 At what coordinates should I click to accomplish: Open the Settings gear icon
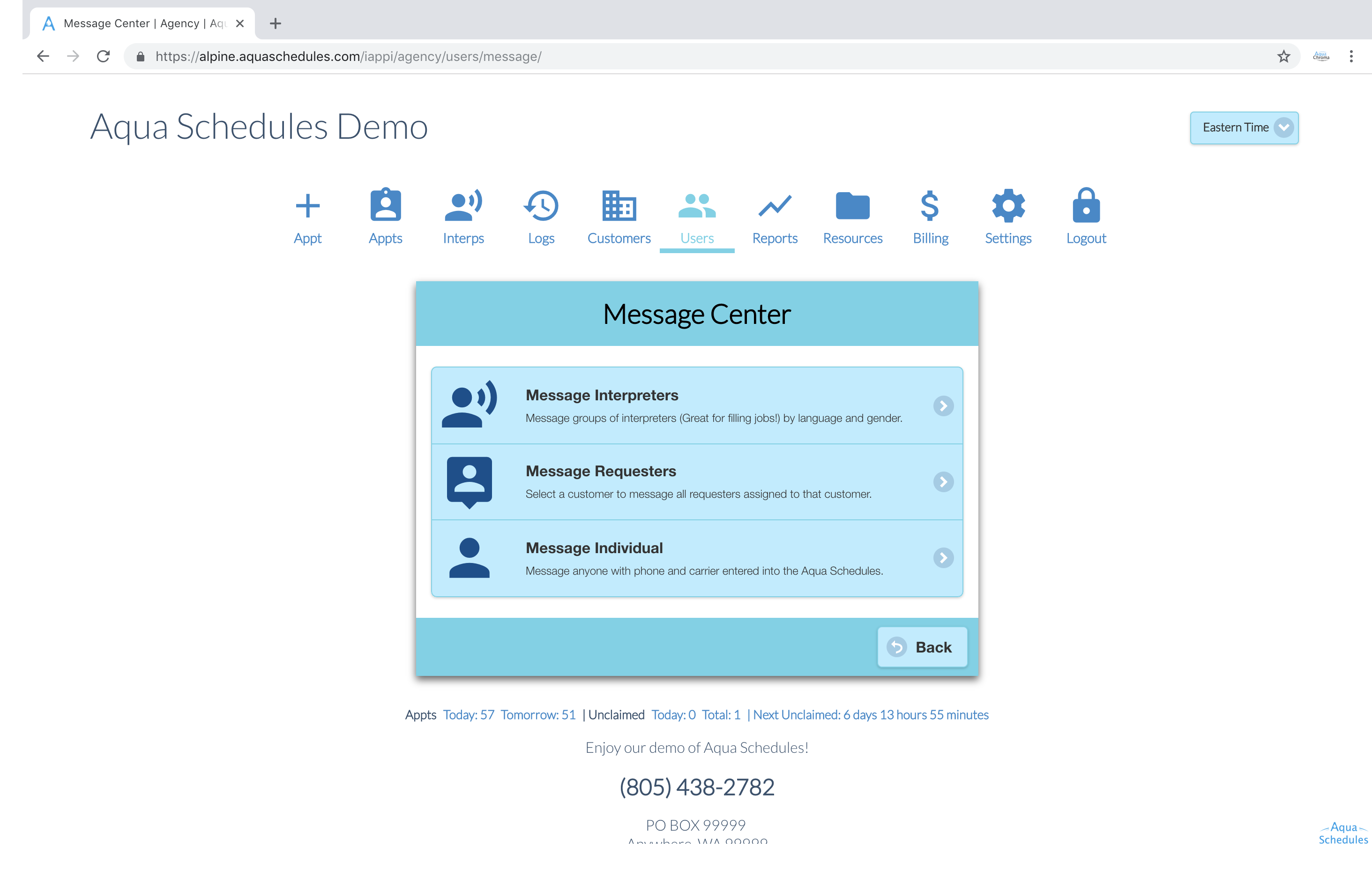(x=1008, y=205)
